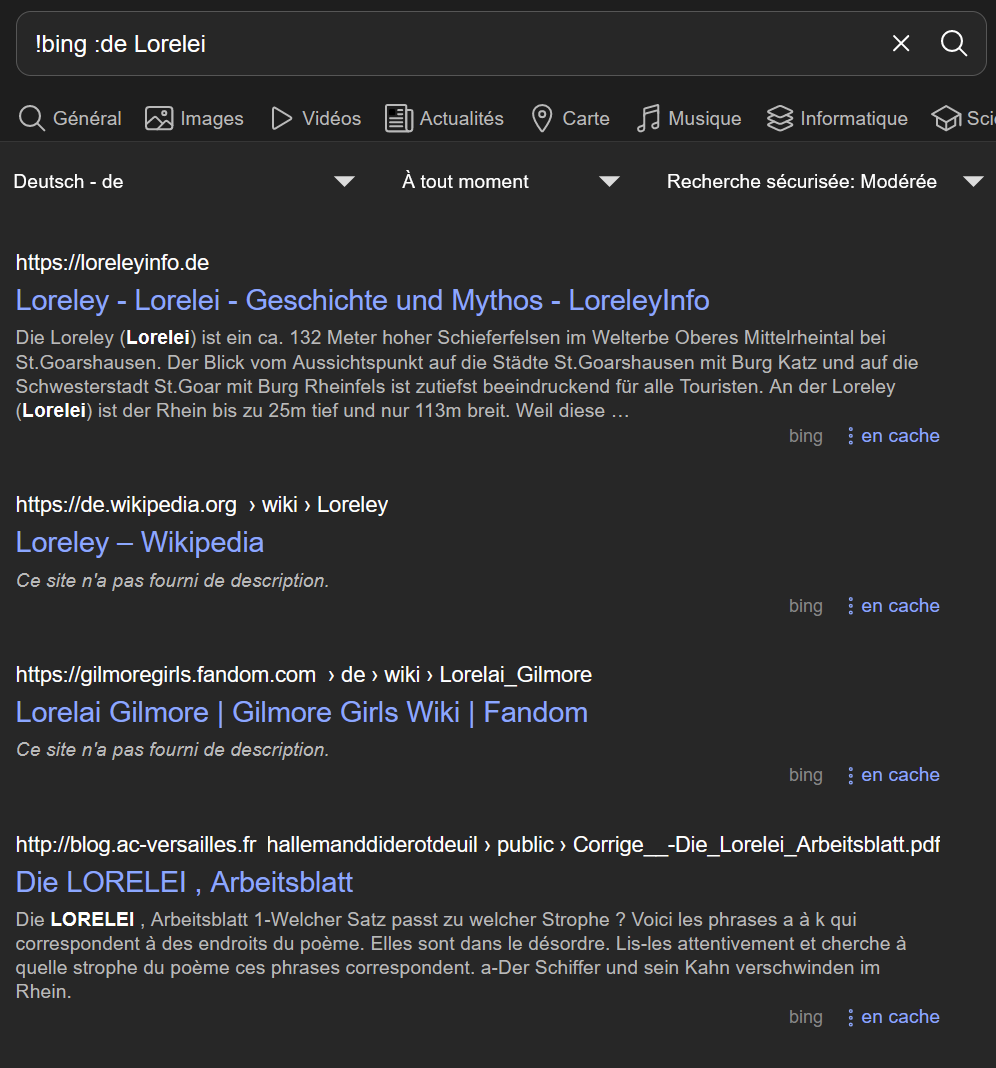Click 'bing' engine label under LoreleyInfo result
This screenshot has width=996, height=1068.
tap(805, 436)
